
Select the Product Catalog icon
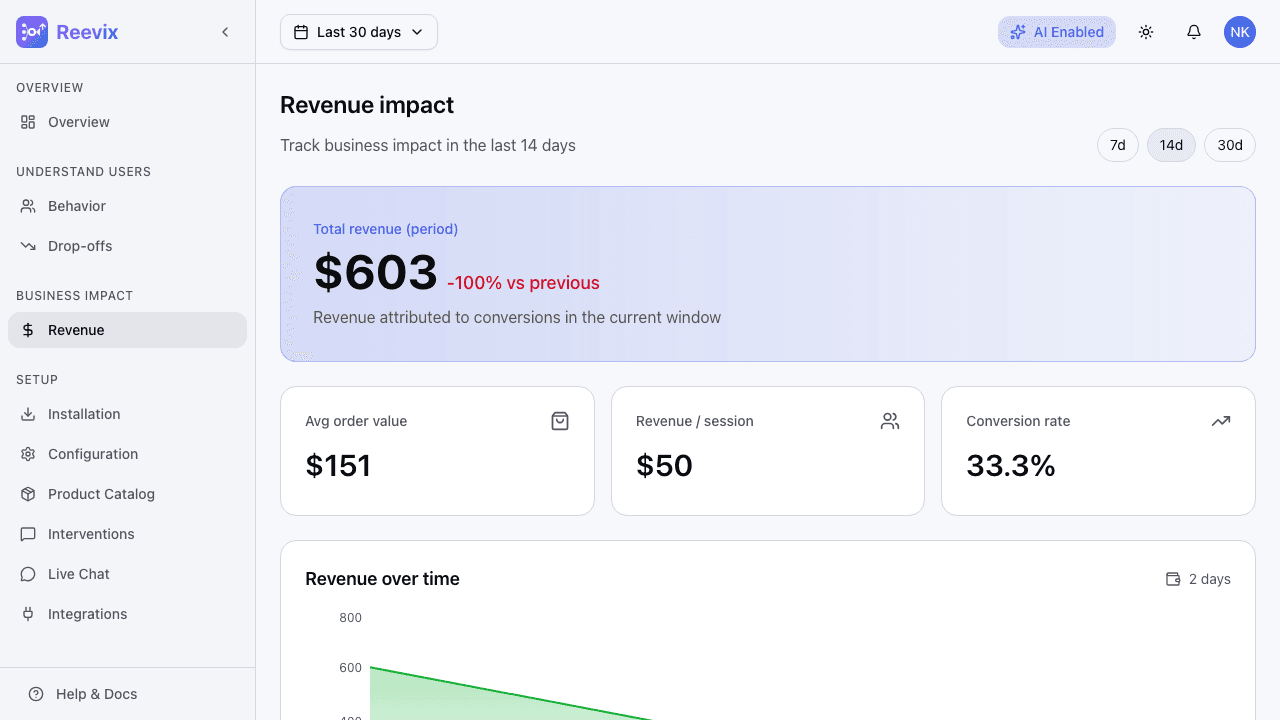pos(28,494)
